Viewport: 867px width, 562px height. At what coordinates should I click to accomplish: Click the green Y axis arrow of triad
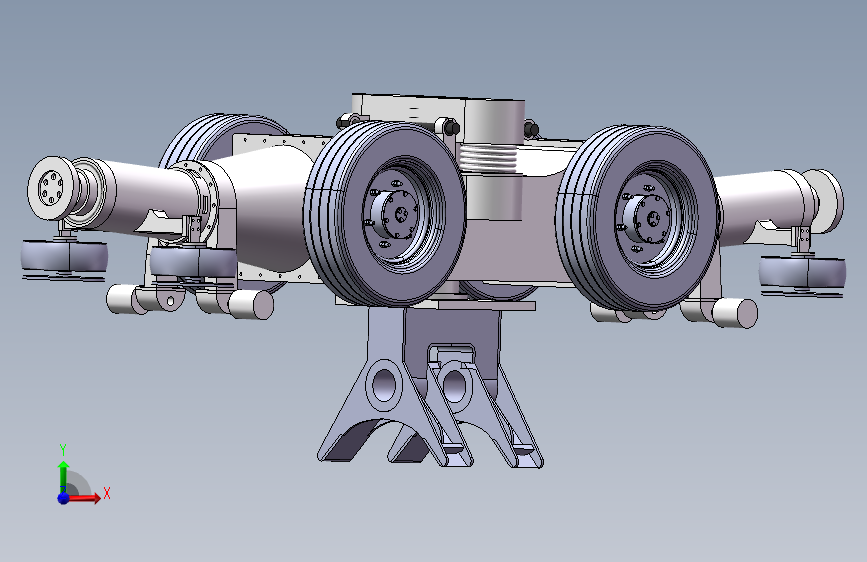click(x=63, y=474)
